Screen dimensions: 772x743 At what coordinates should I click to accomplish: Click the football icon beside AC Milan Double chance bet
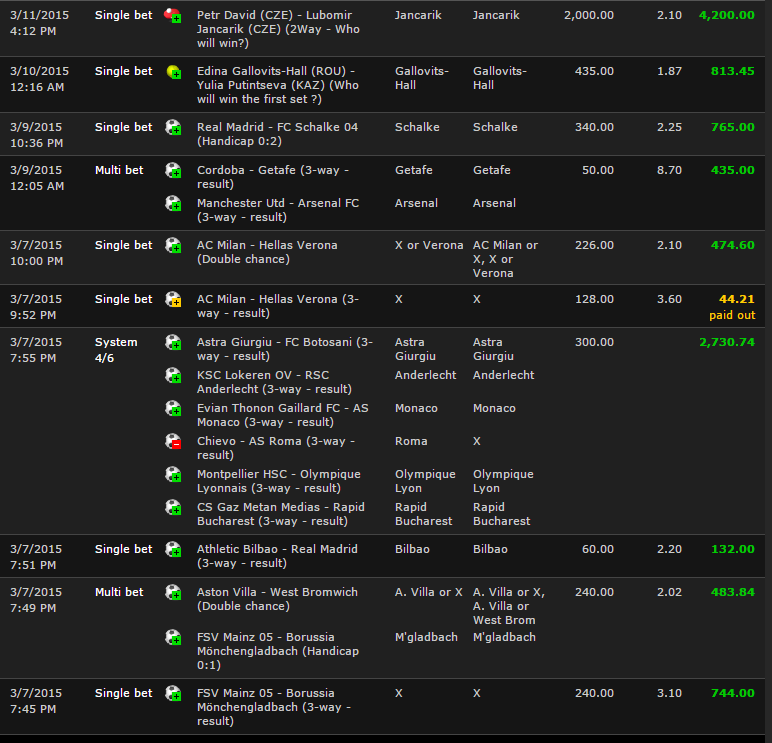tap(173, 246)
